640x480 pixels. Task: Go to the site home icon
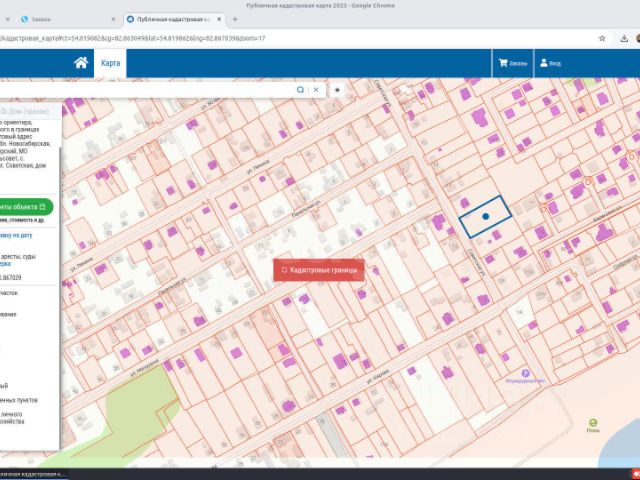click(x=81, y=63)
